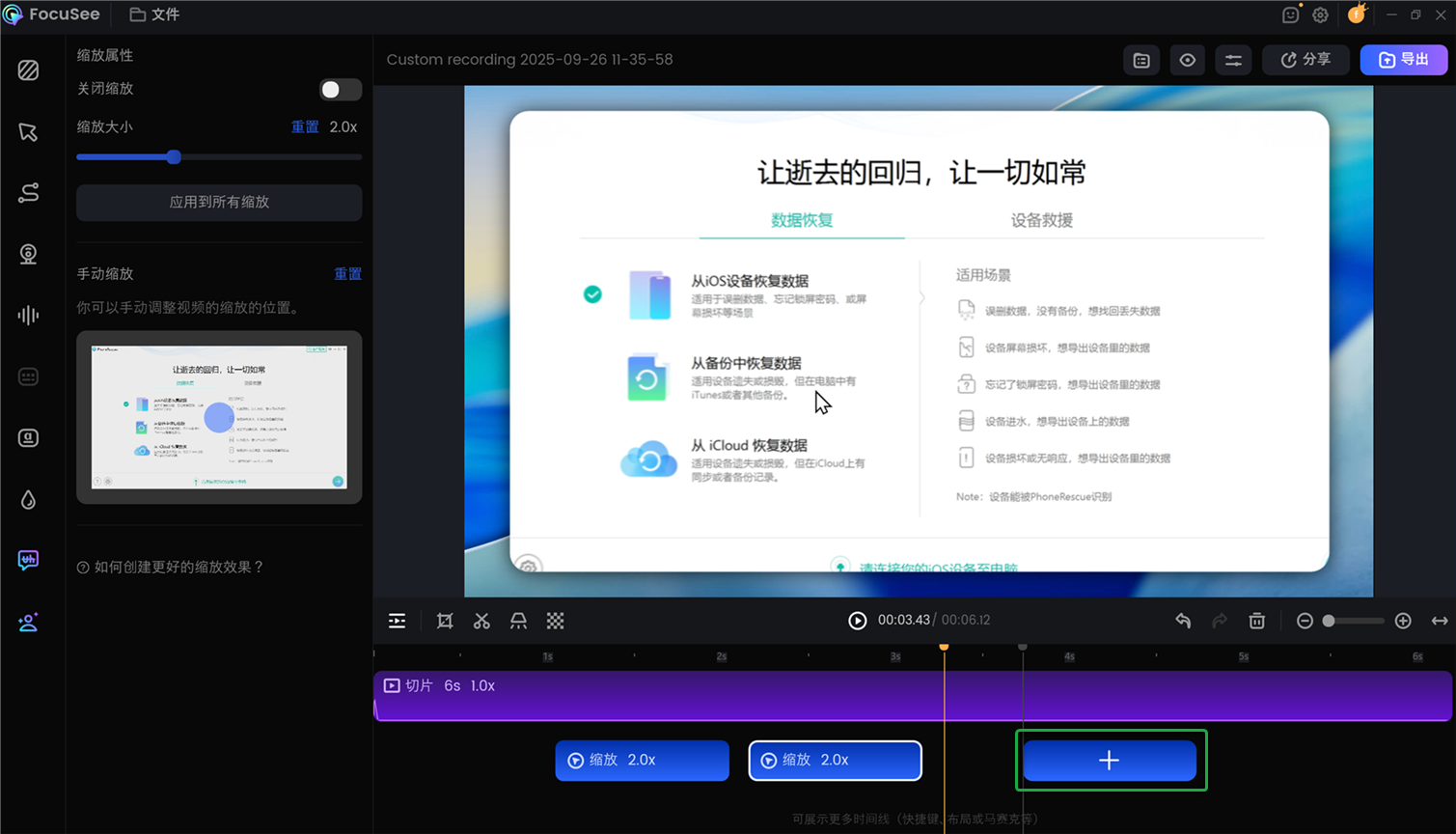Screen dimensions: 1456x834
Task: Select the white-outlined 缩放 2.0x zoom block
Action: [835, 761]
